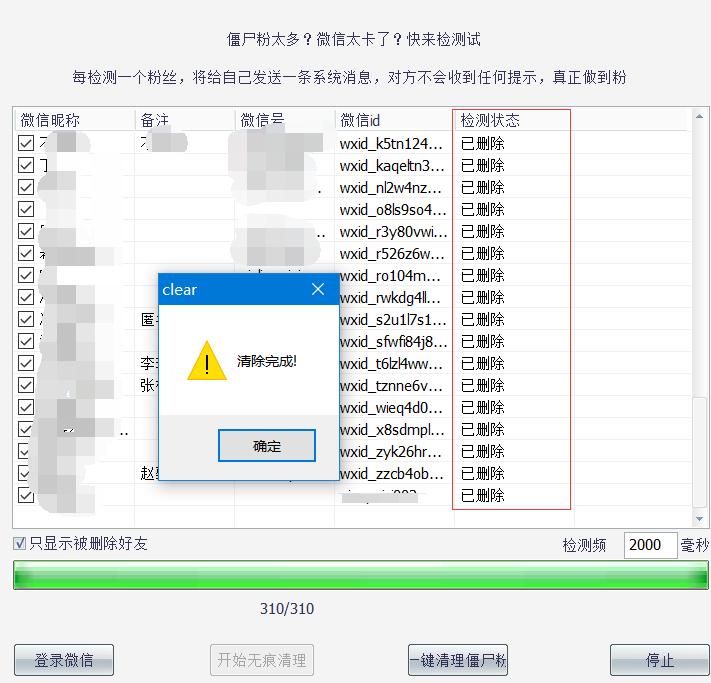Click the 停止 button
This screenshot has width=711, height=683.
[660, 660]
